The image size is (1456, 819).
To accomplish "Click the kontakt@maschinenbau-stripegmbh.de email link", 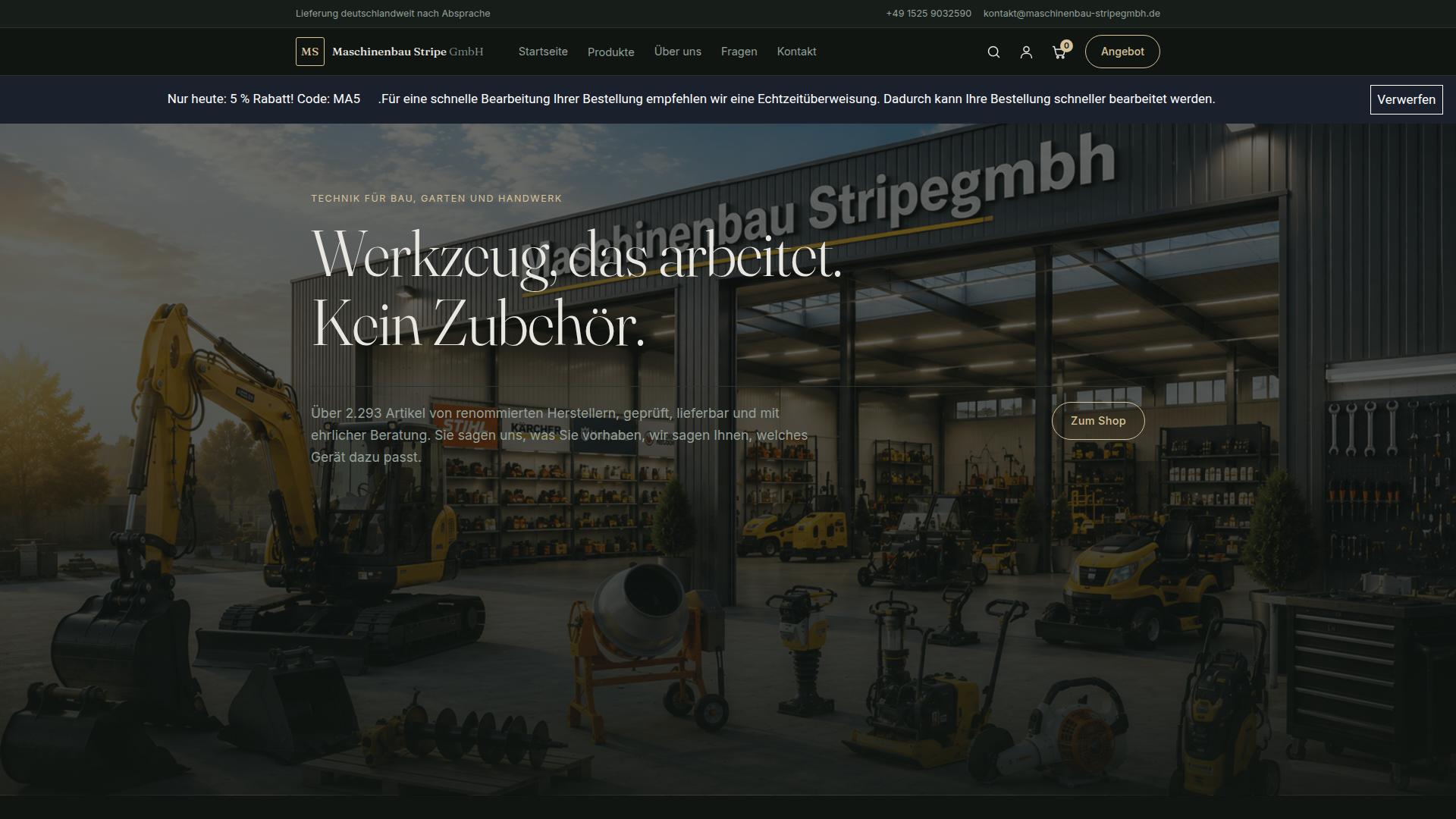I will [x=1072, y=14].
